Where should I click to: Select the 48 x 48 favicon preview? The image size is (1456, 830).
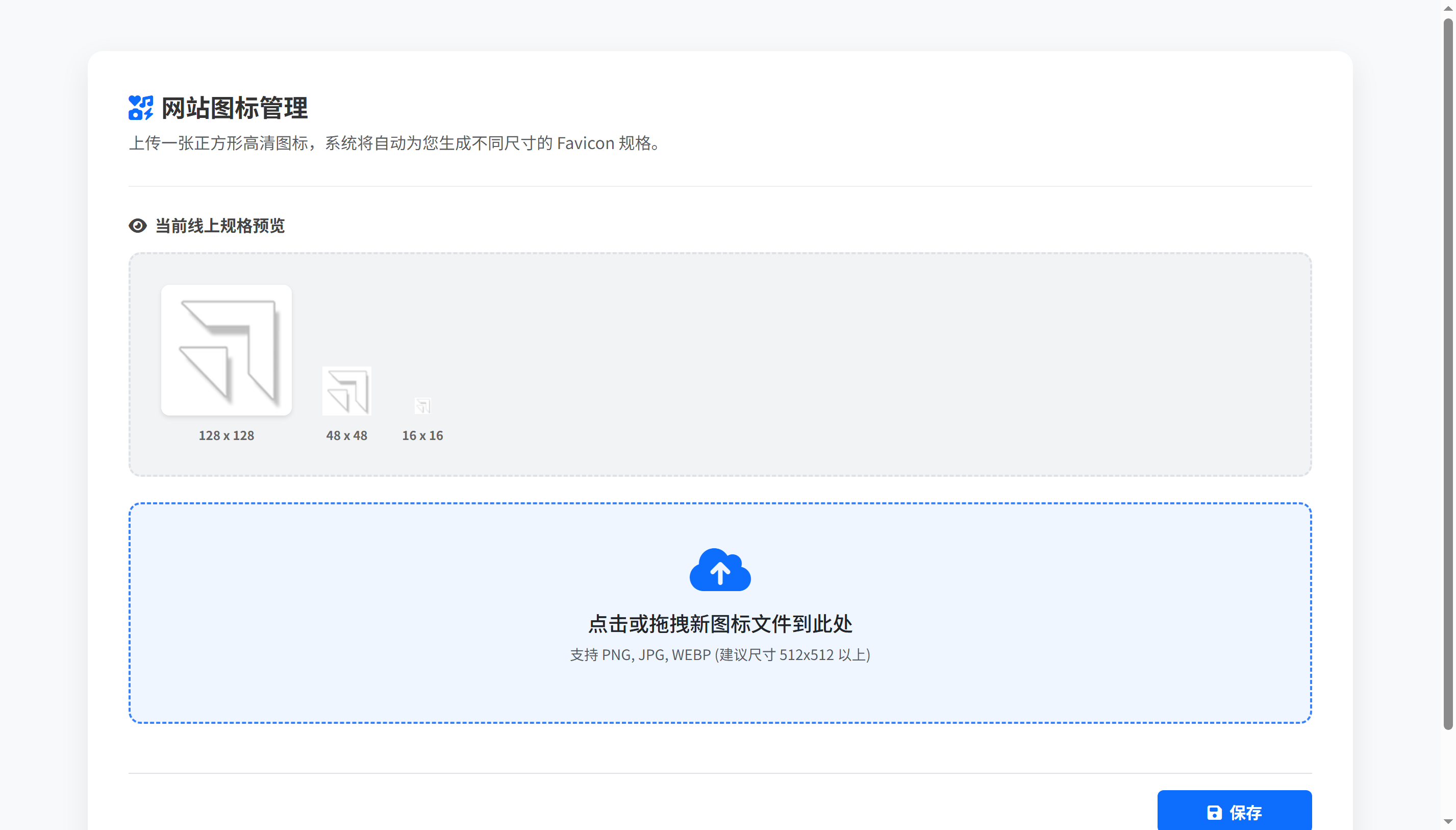pos(346,391)
